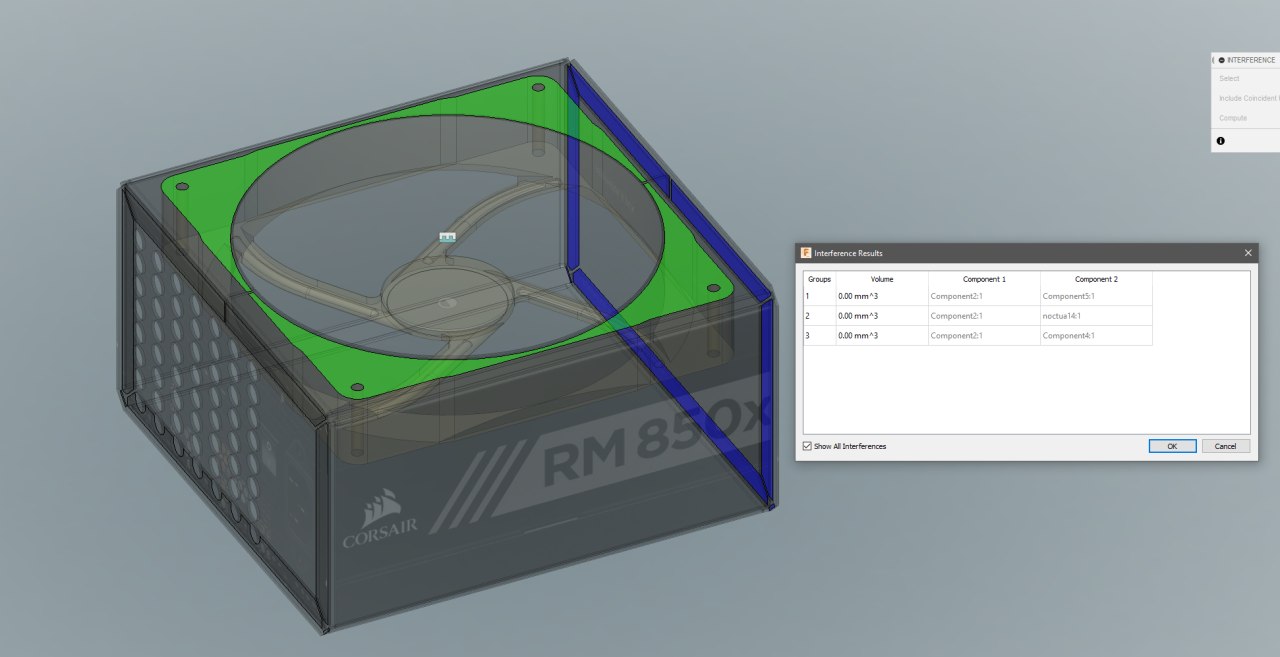
Task: Close the Interference Results dialog
Action: pos(1248,253)
